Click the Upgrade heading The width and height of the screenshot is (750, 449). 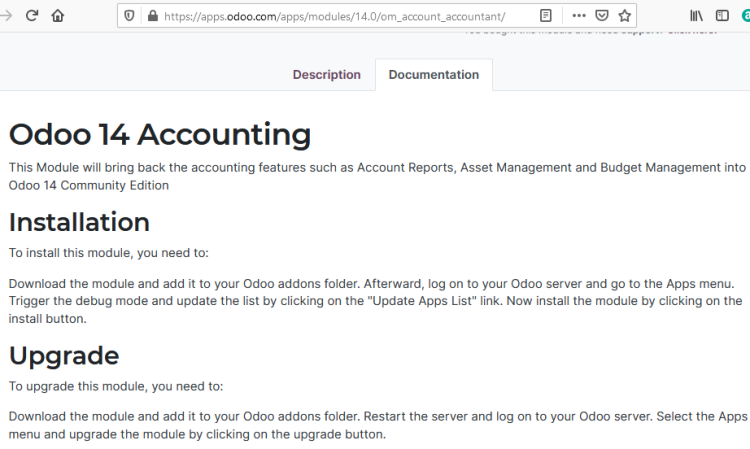pos(64,356)
